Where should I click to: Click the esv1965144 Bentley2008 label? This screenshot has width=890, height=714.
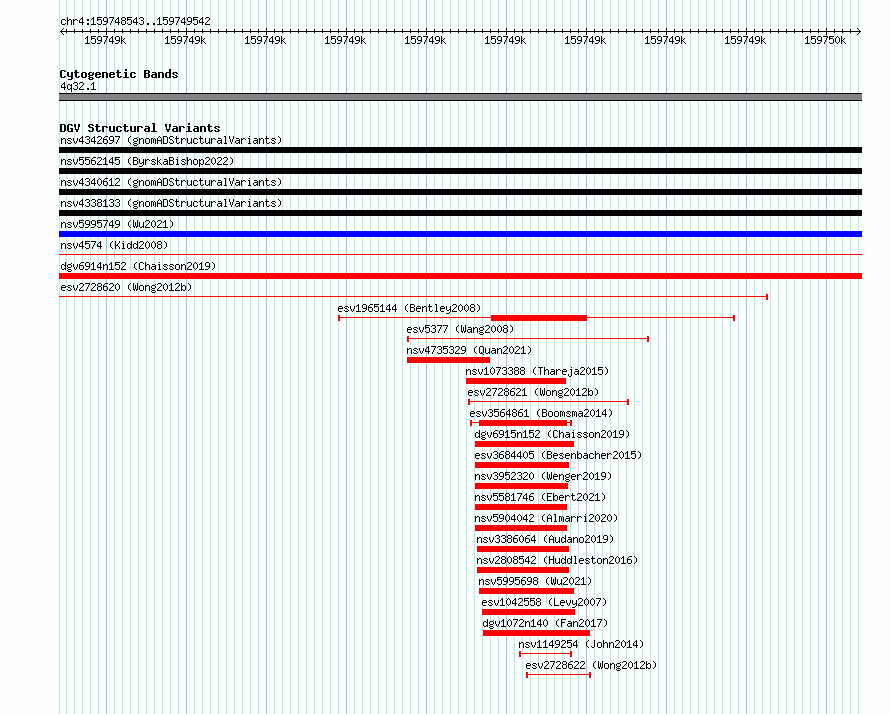point(409,308)
